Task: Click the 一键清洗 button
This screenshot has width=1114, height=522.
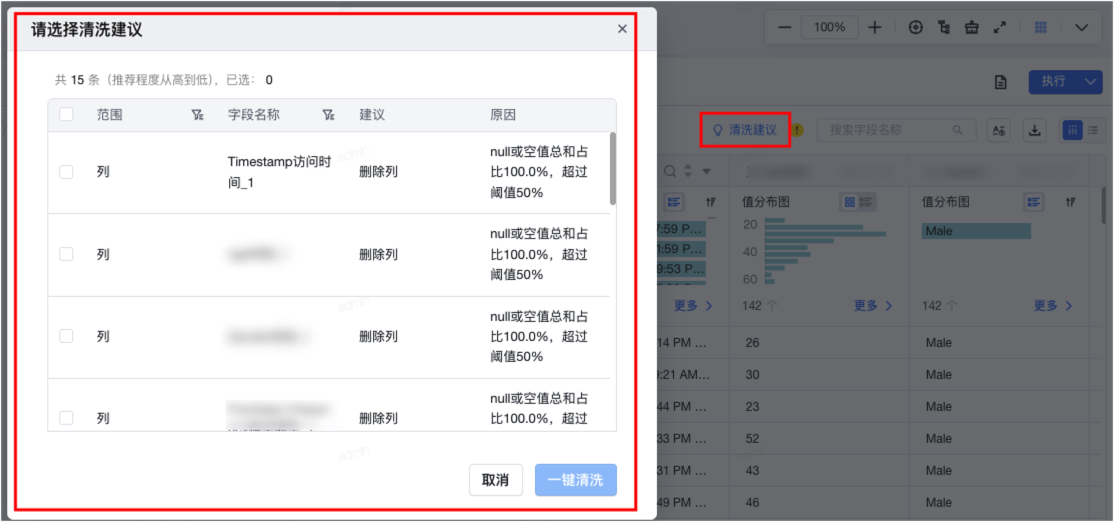Action: pos(575,480)
